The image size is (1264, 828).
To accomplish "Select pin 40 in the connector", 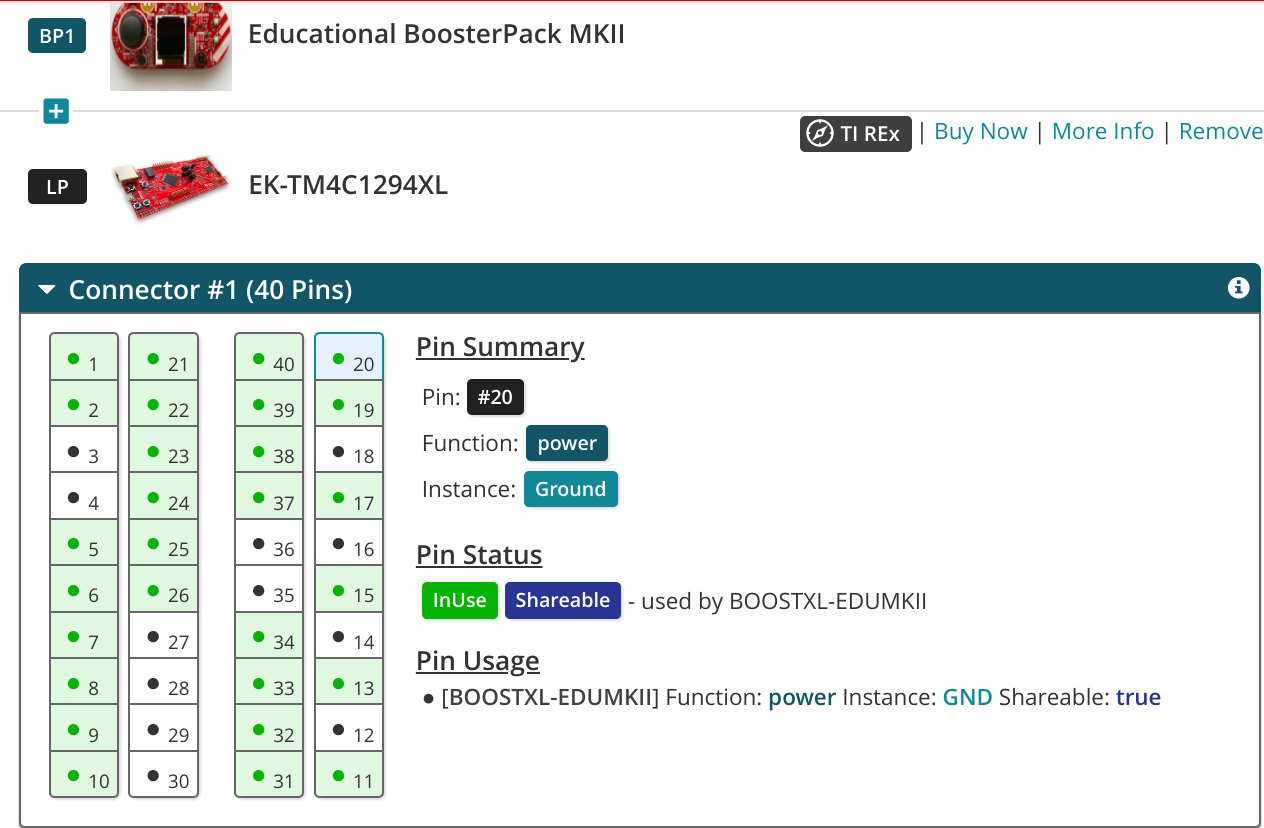I will (x=269, y=358).
